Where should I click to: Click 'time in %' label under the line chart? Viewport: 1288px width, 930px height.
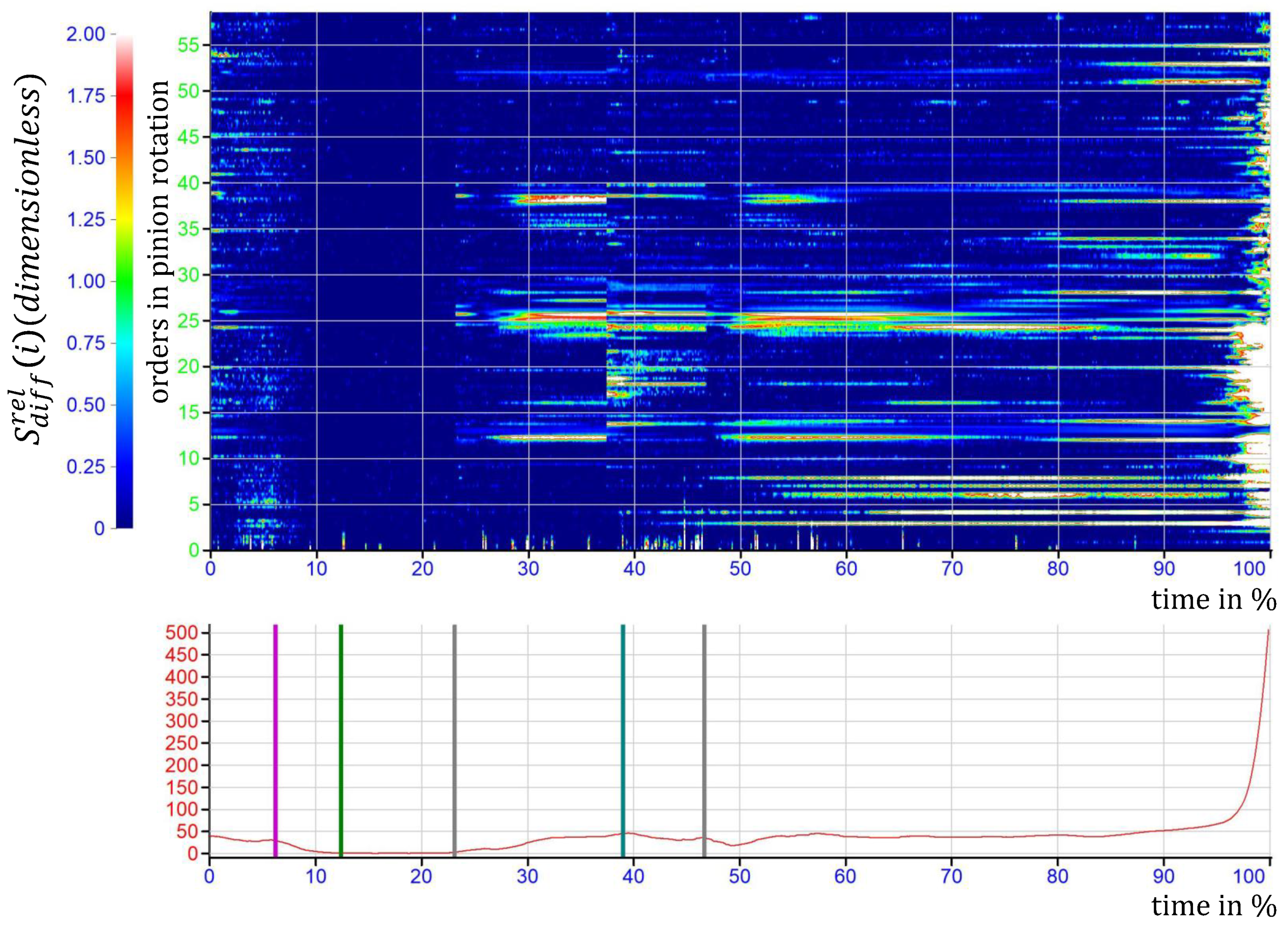(x=1214, y=906)
